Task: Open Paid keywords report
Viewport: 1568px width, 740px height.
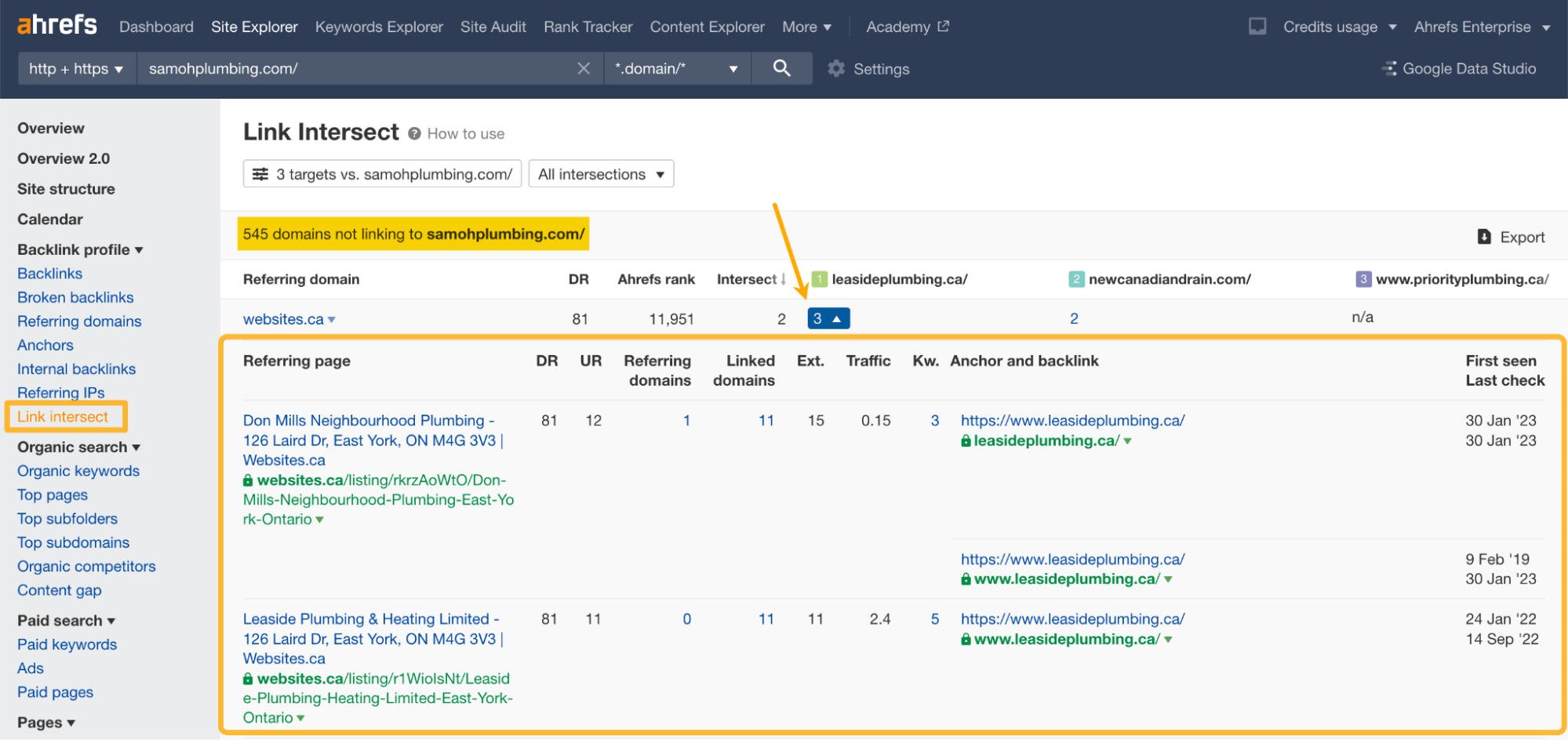Action: point(67,644)
